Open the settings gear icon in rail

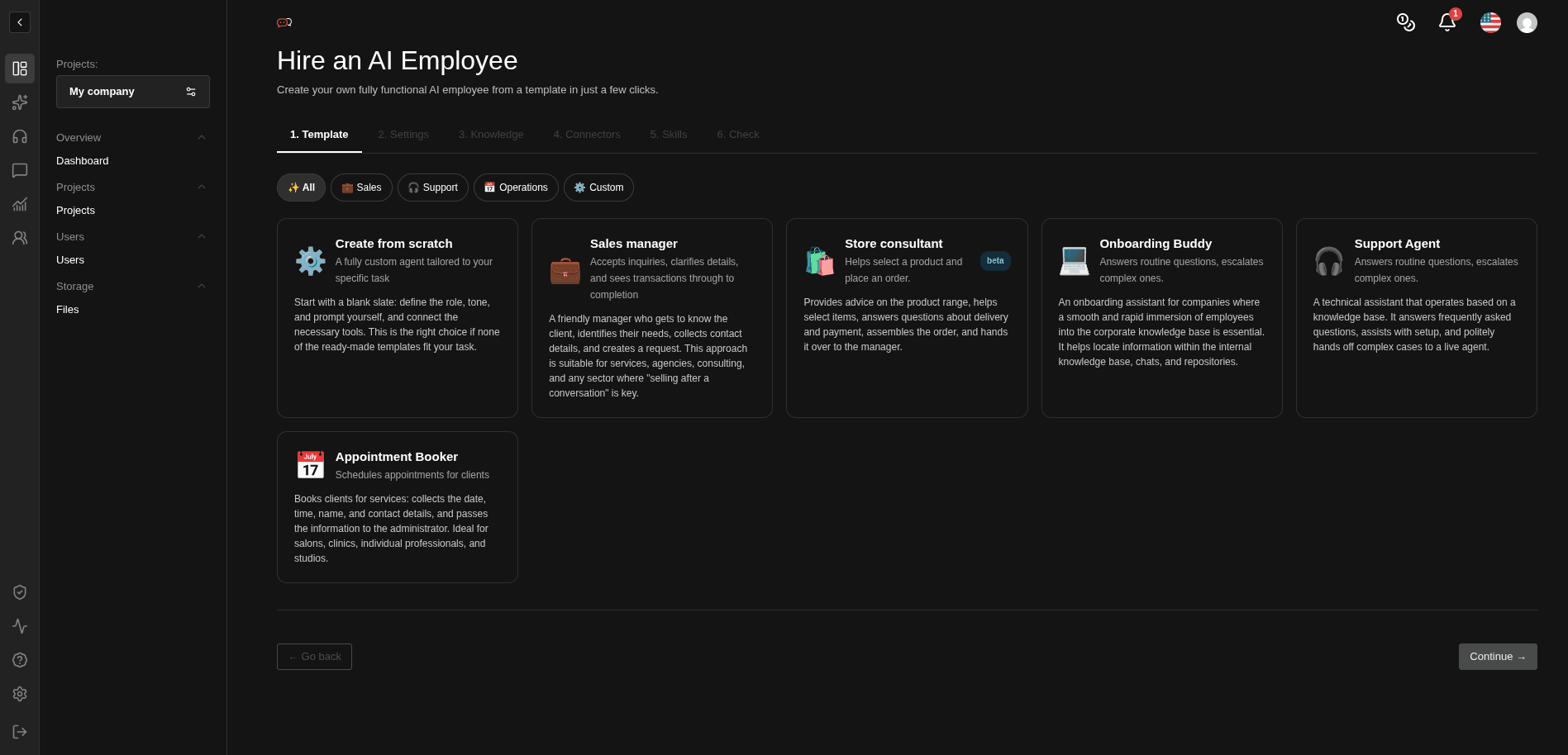point(20,694)
